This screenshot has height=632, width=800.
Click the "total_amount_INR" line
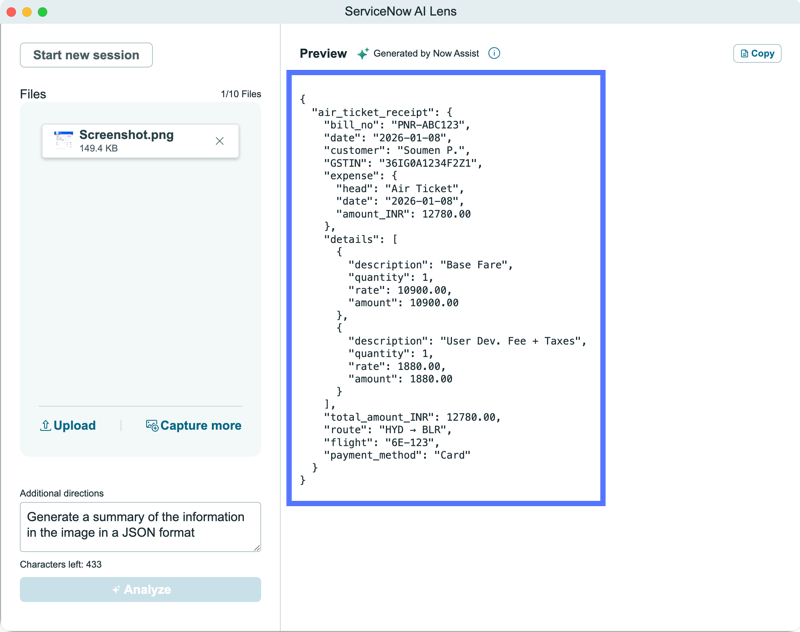412,417
